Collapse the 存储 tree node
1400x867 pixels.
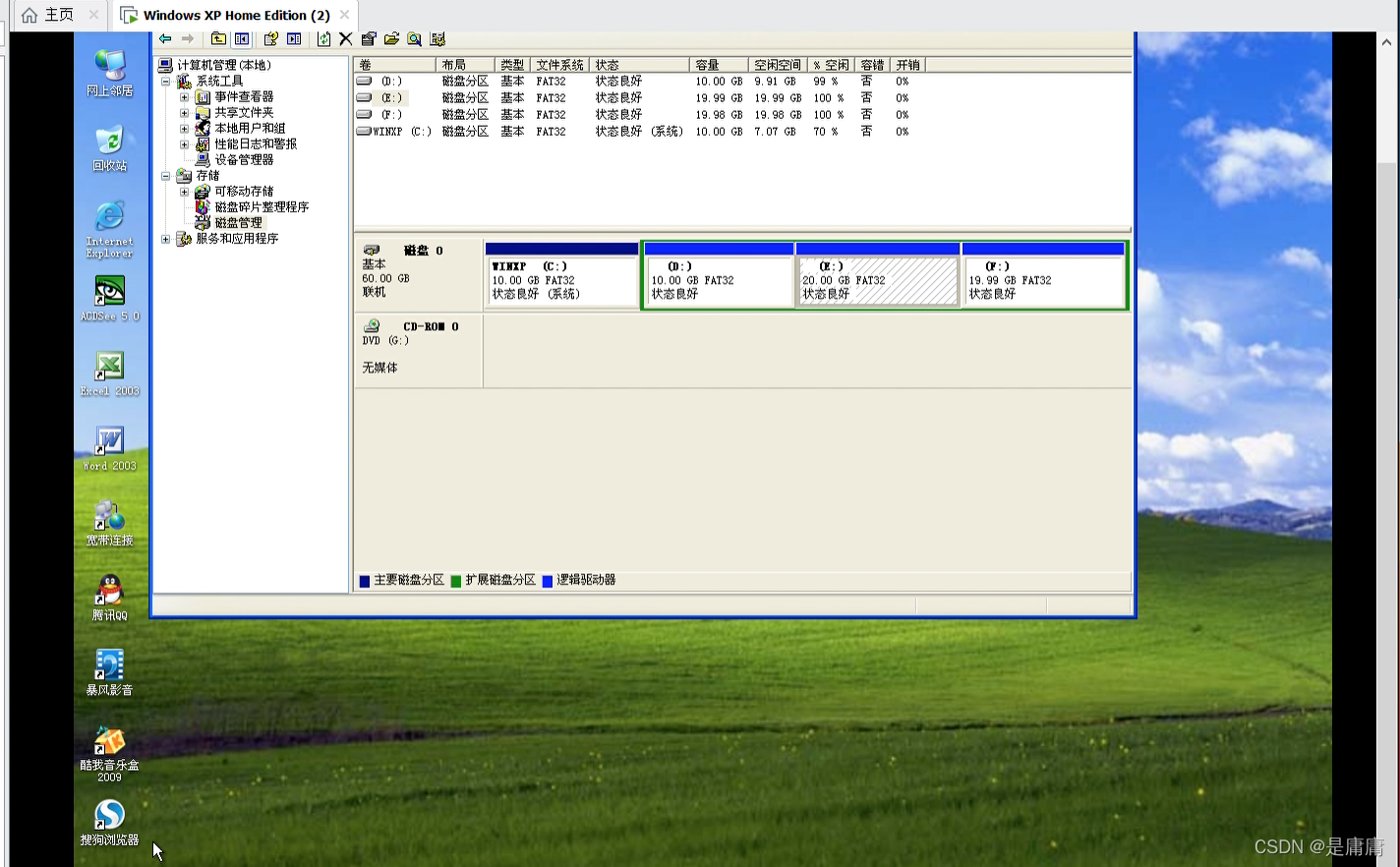click(x=166, y=176)
